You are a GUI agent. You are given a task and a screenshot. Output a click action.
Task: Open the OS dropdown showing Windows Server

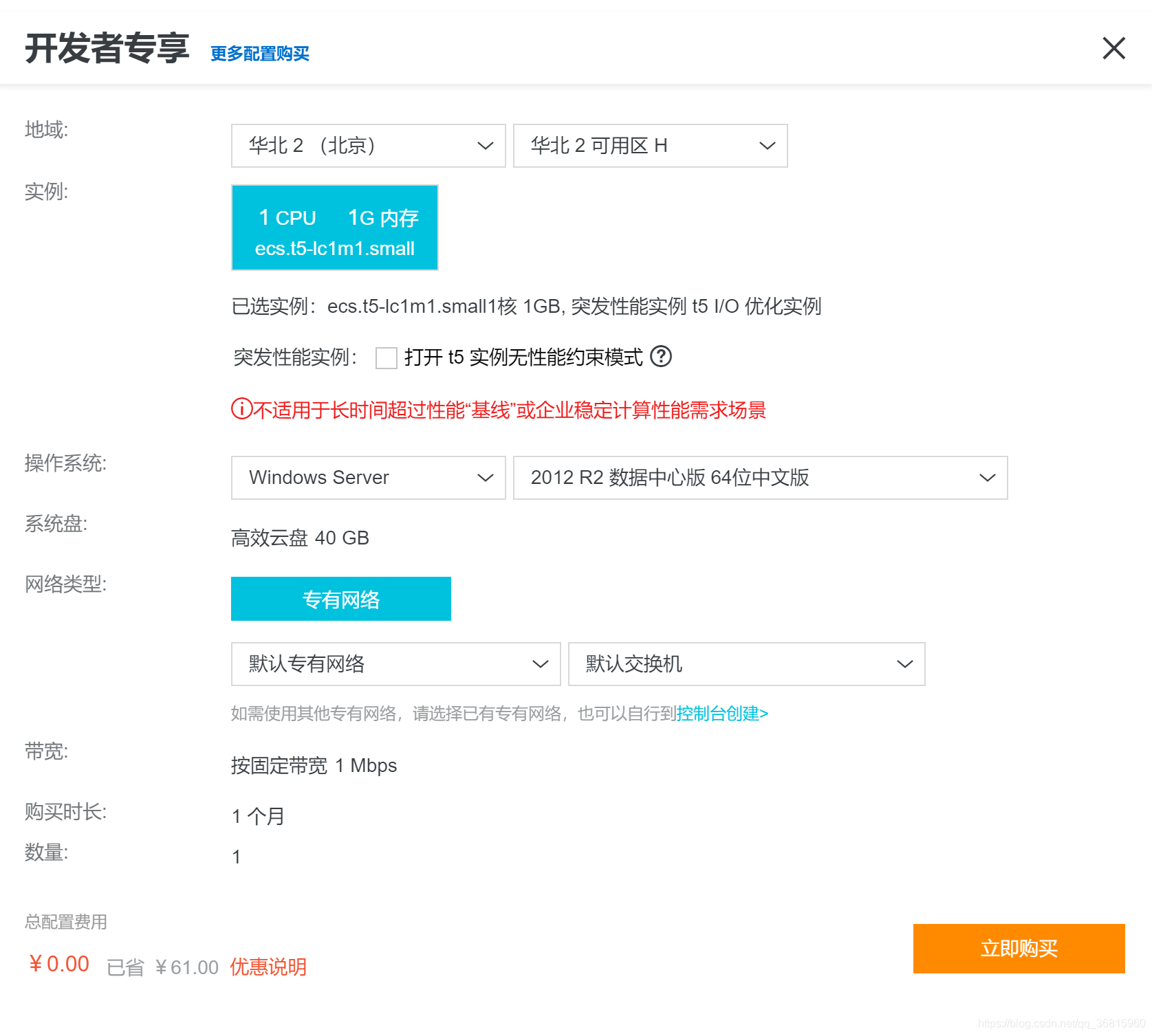[x=368, y=477]
